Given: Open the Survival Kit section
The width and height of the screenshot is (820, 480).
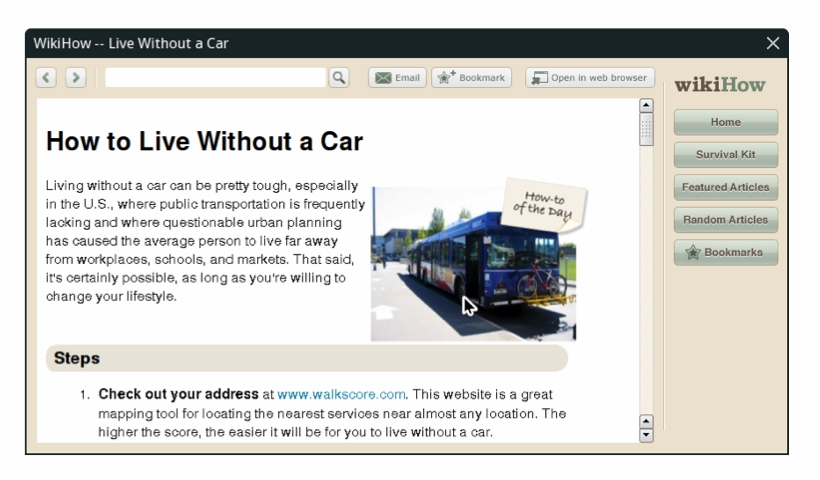Looking at the screenshot, I should point(726,155).
